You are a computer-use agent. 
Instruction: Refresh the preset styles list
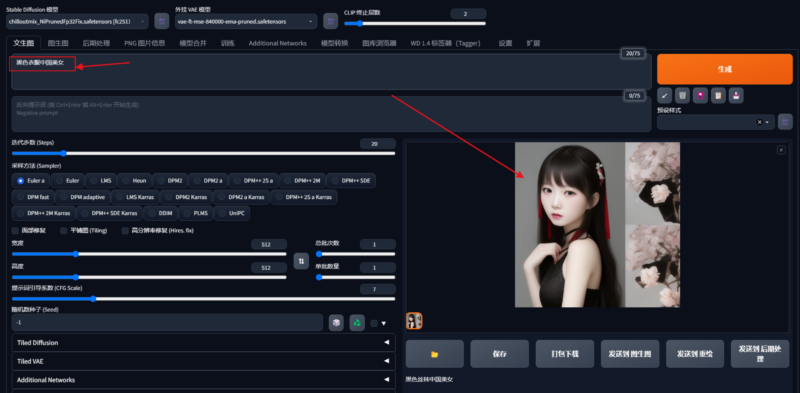click(785, 122)
